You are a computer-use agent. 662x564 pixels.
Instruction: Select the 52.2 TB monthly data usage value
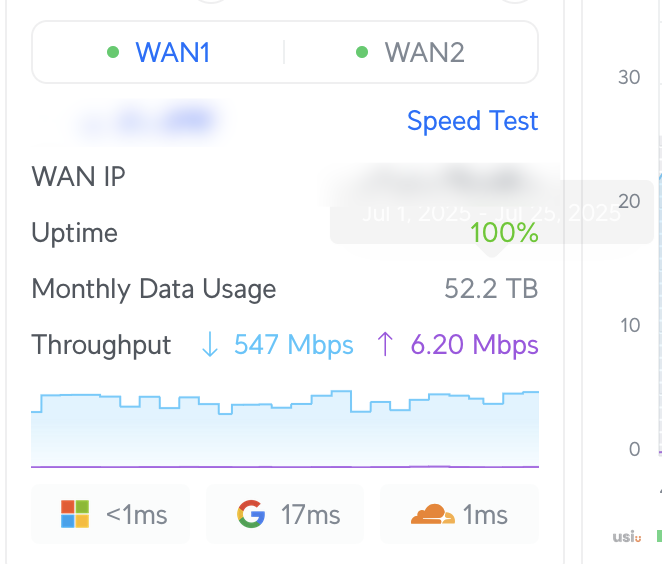(x=491, y=290)
